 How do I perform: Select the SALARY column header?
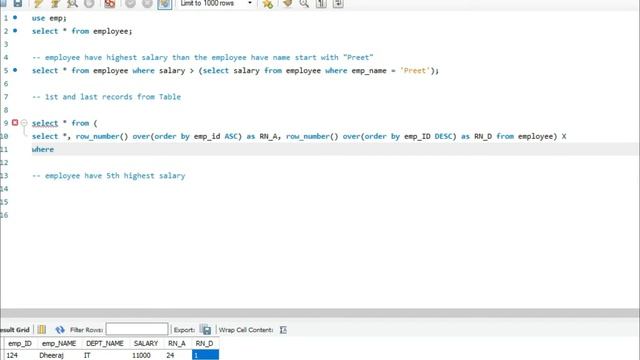(146, 344)
